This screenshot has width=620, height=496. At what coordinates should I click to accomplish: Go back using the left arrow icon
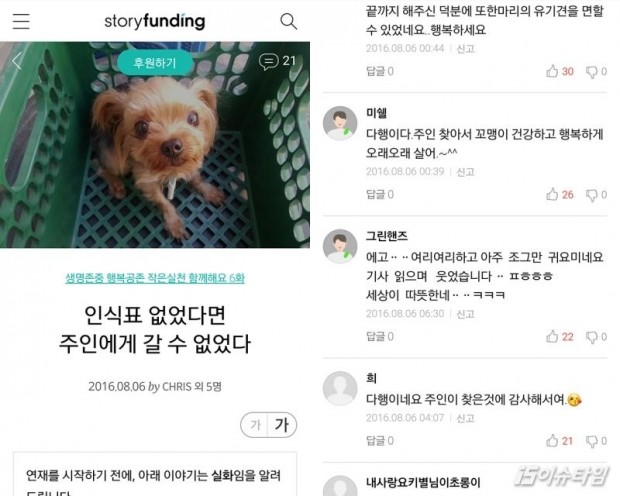point(17,61)
